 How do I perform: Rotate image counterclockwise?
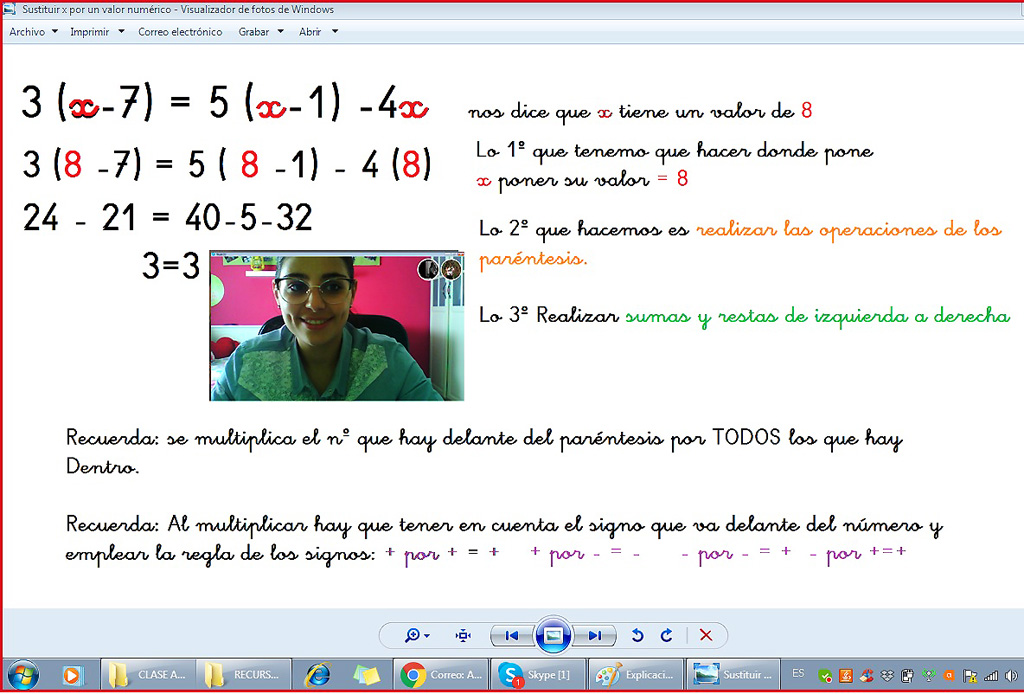(x=638, y=635)
